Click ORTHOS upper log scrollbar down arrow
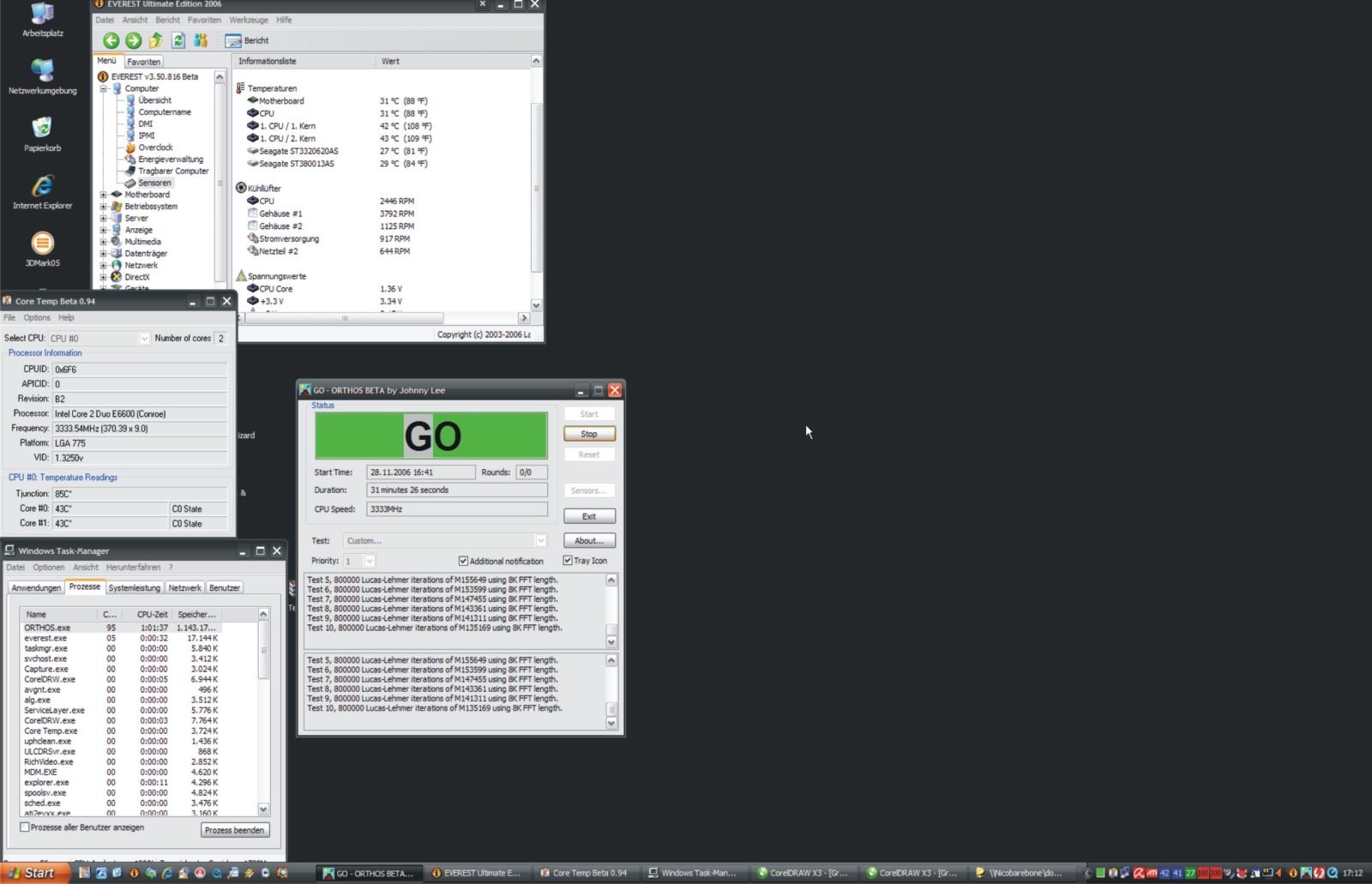Screen dimensions: 1372x884 pos(611,642)
